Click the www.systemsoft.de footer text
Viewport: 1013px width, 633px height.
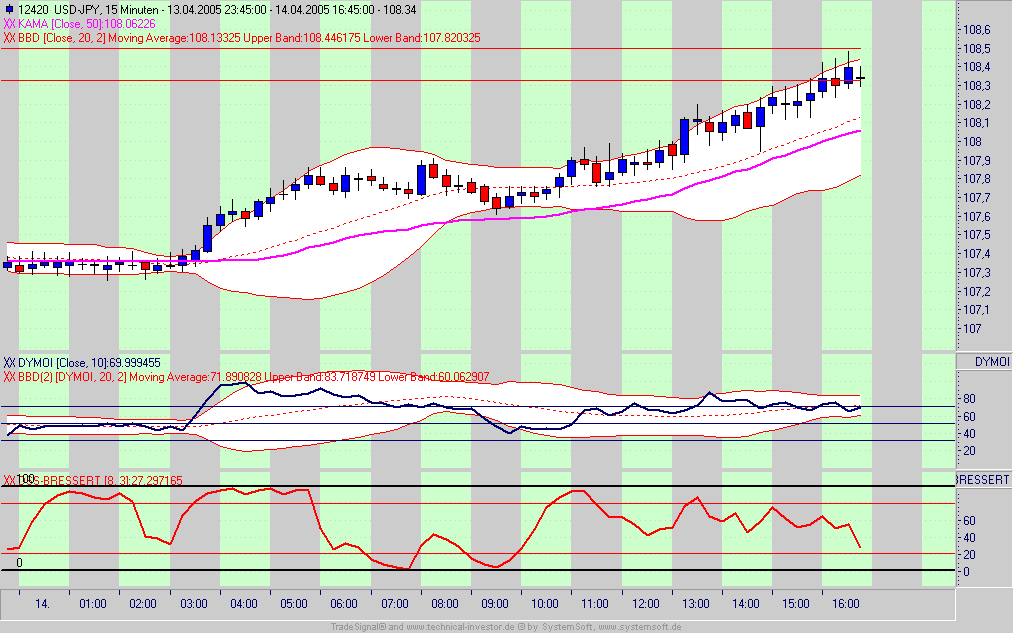(639, 627)
